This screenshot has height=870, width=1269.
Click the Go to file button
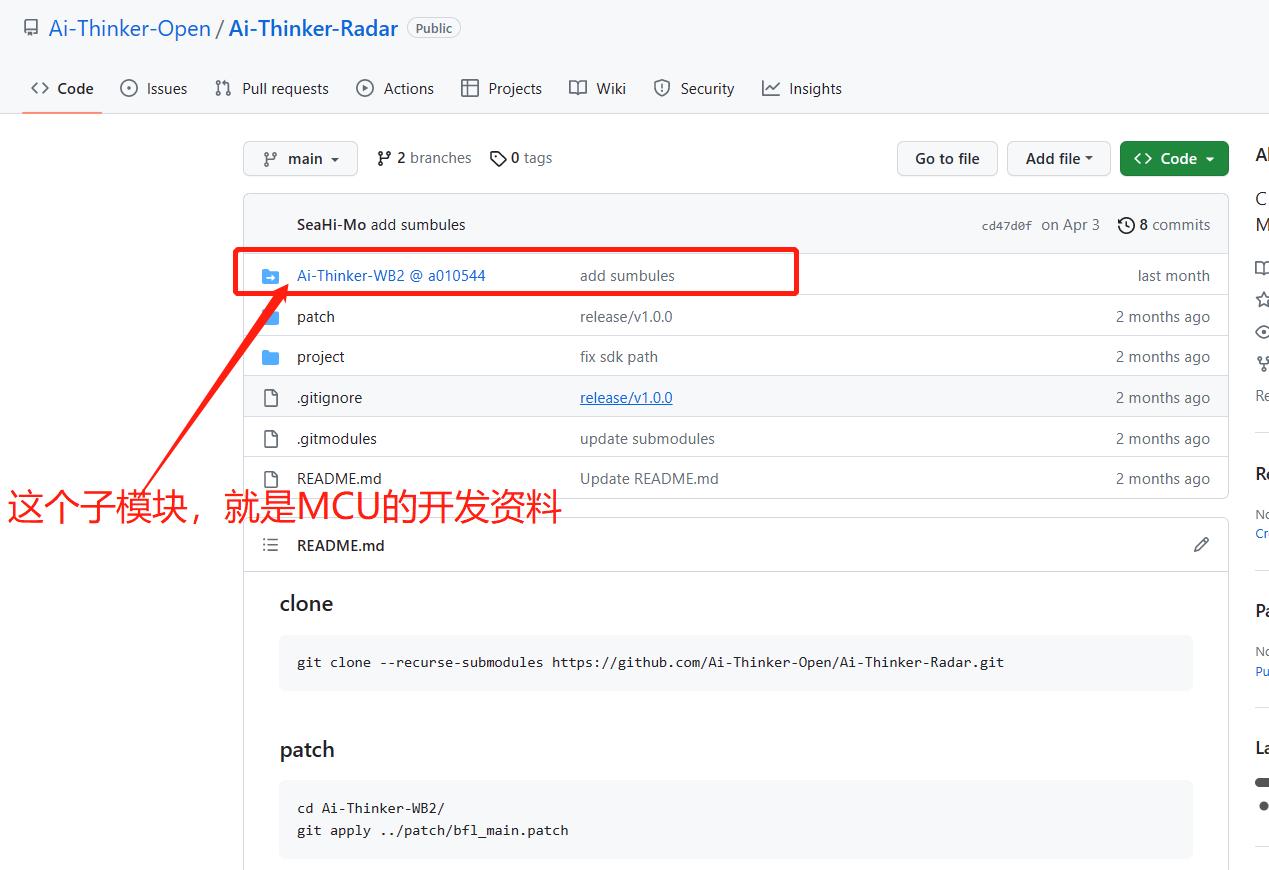[x=947, y=158]
